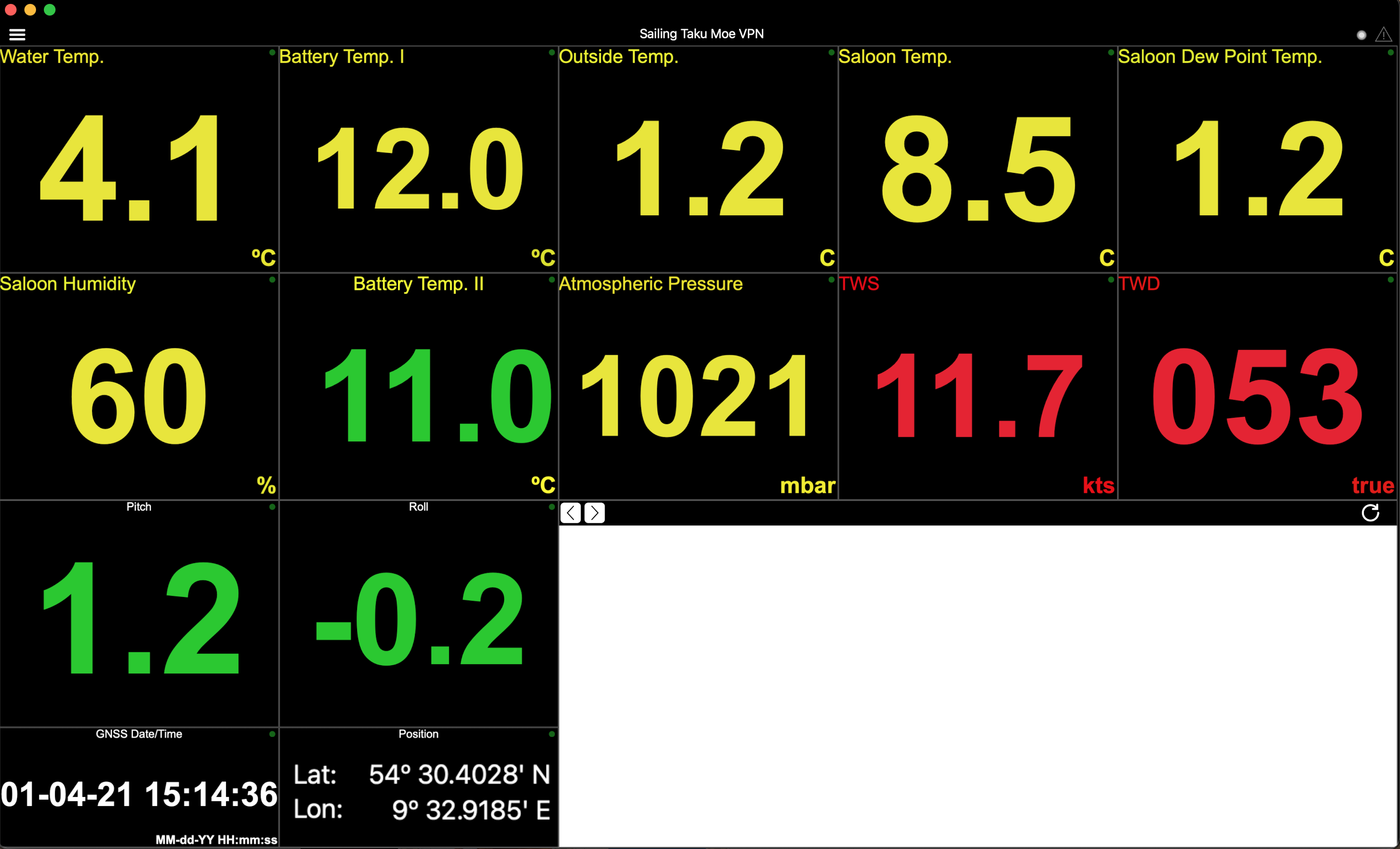The height and width of the screenshot is (849, 1400).
Task: Click the Lon: 9° 32.9185' E line
Action: click(421, 810)
